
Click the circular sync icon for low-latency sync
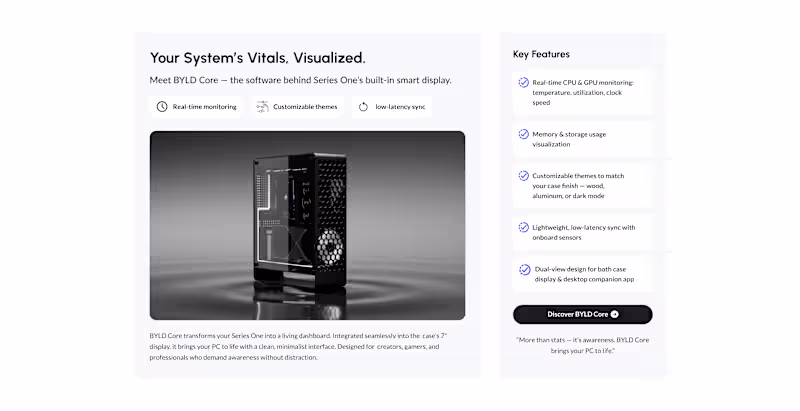pos(363,107)
